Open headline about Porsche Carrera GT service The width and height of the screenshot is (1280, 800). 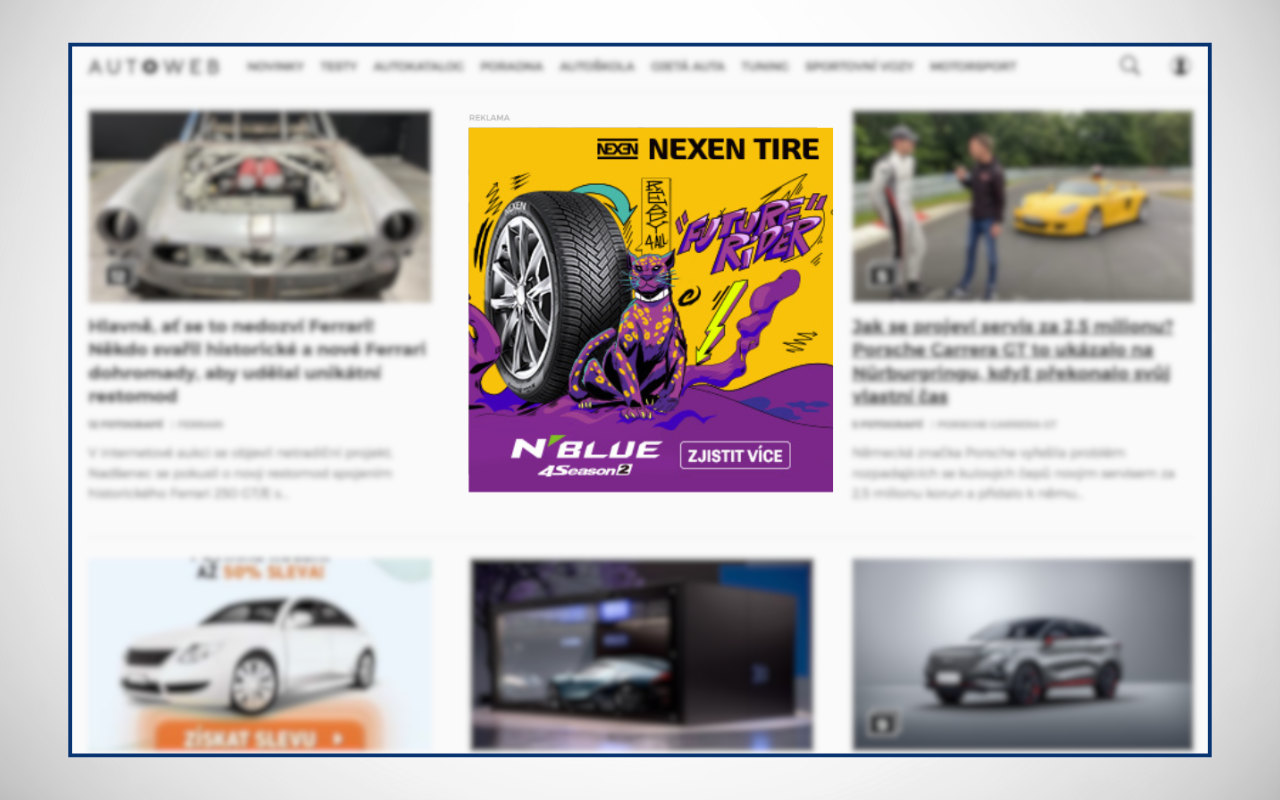1012,361
